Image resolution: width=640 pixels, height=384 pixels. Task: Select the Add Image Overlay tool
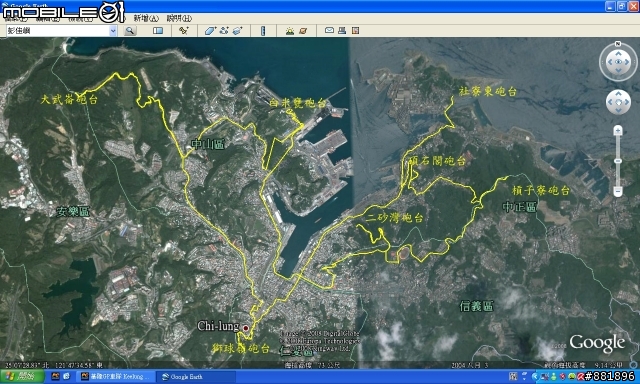pos(238,31)
